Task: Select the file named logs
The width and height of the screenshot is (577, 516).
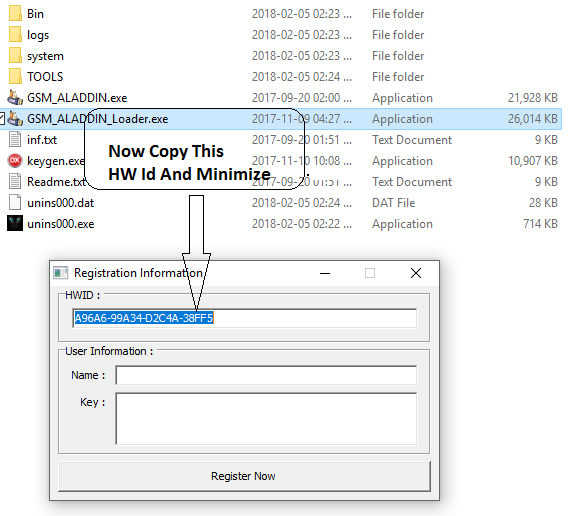Action: point(38,35)
